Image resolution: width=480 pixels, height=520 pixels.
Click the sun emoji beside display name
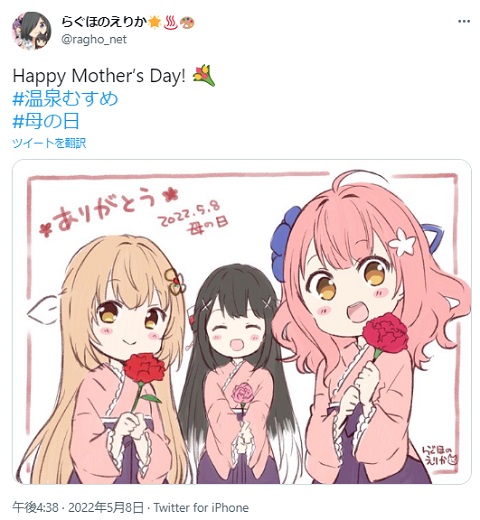pos(154,22)
